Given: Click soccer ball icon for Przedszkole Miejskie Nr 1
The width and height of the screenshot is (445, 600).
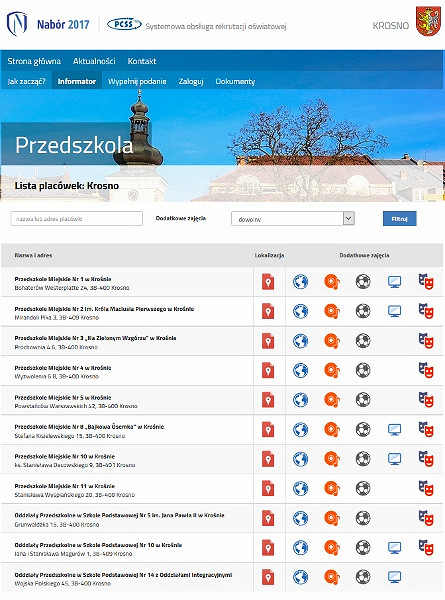Looking at the screenshot, I should tap(363, 282).
